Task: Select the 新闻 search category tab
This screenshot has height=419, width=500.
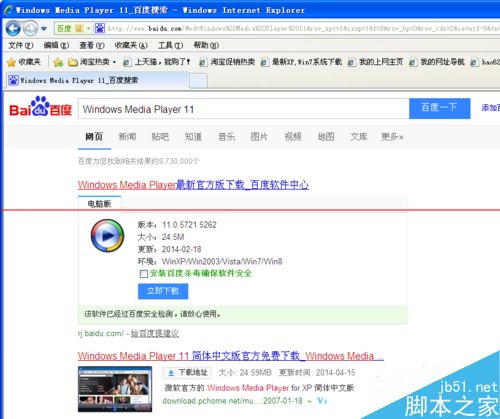Action: (x=127, y=136)
